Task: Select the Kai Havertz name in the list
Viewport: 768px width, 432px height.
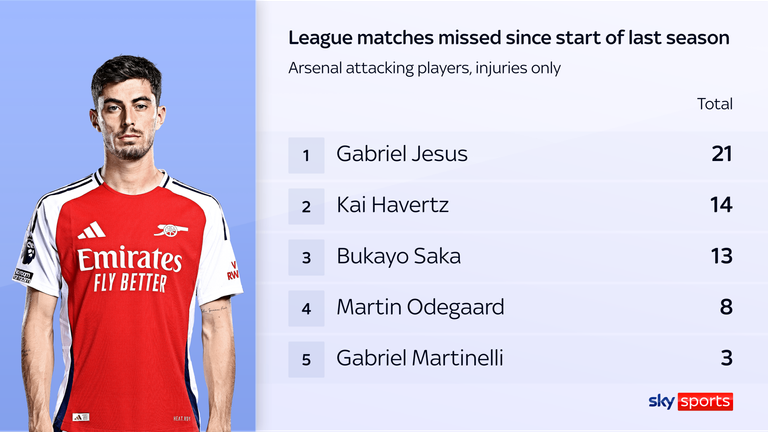Action: tap(393, 205)
